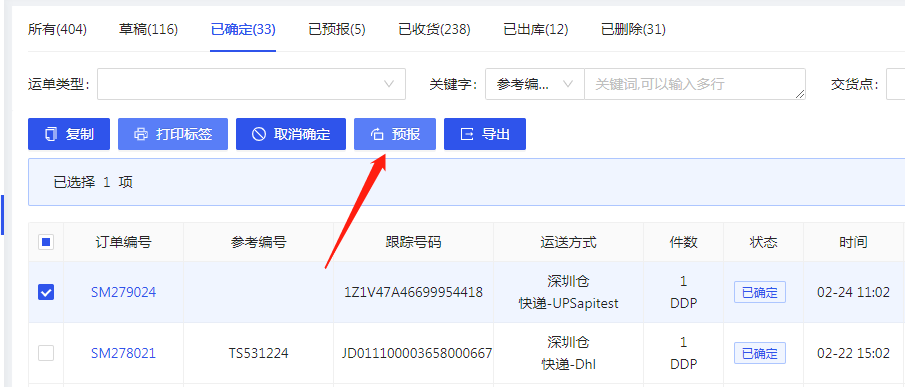Open the 已预报(5) tab
The width and height of the screenshot is (905, 387).
(x=337, y=29)
